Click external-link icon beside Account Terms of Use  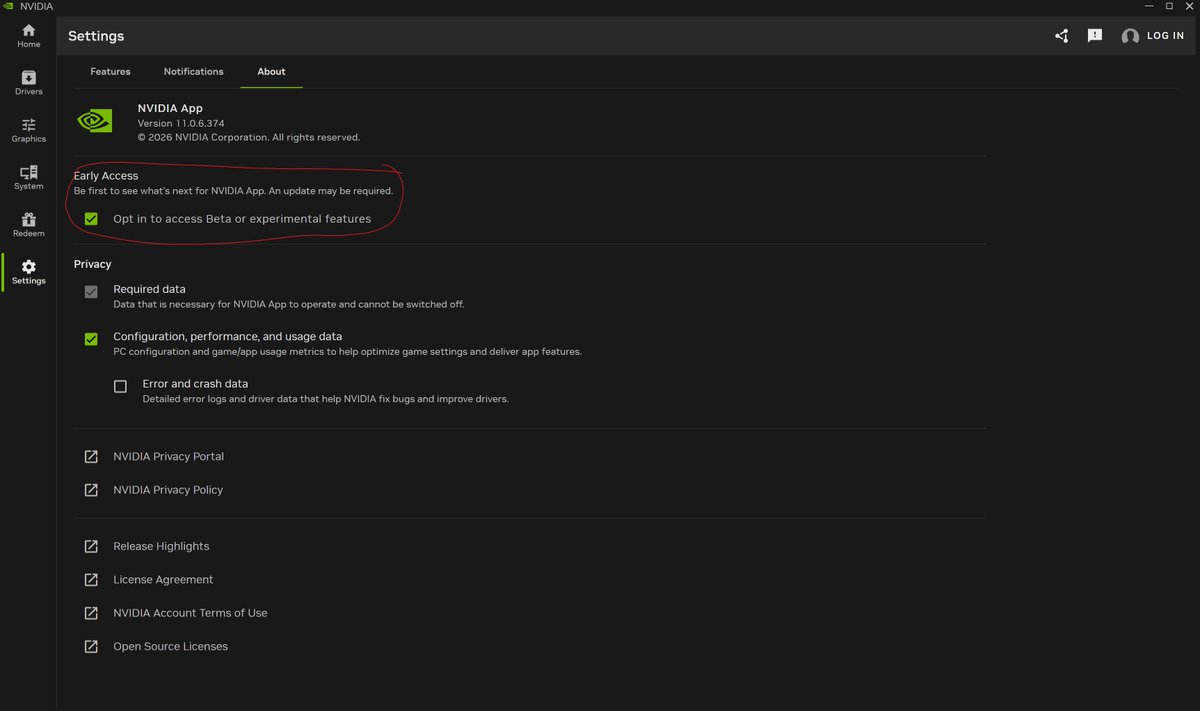pos(91,613)
